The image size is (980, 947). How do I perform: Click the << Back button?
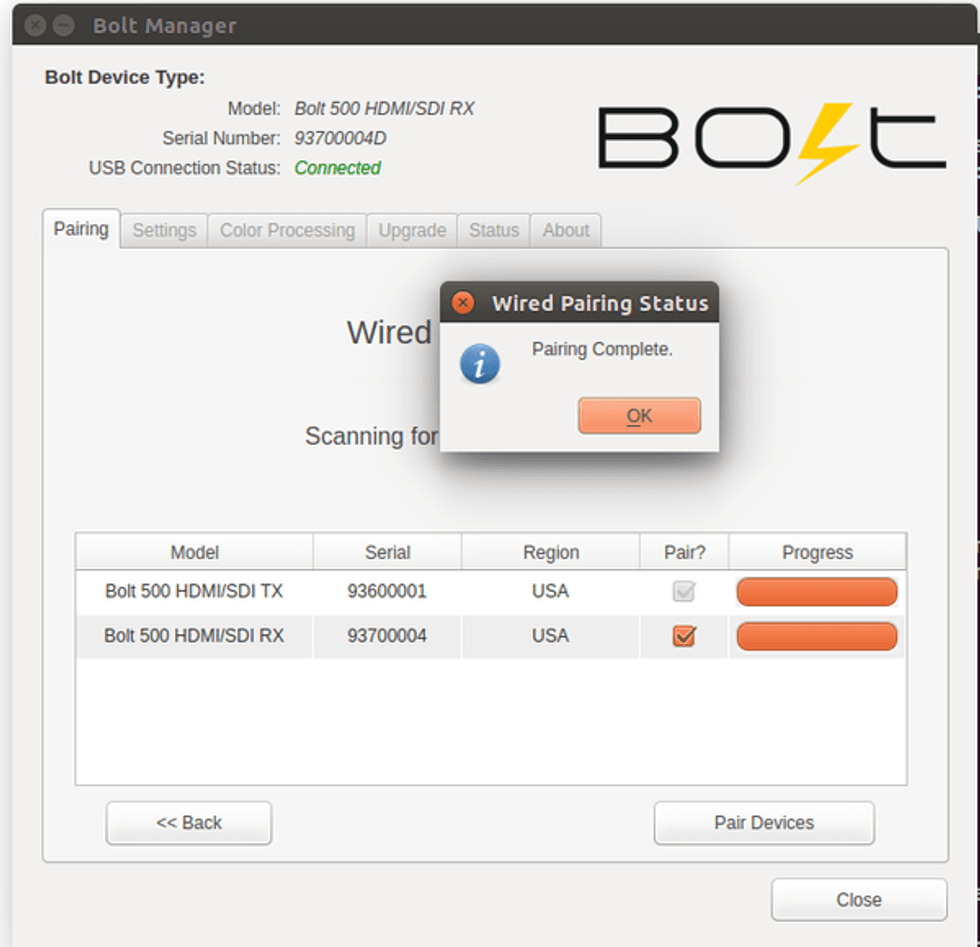click(189, 823)
